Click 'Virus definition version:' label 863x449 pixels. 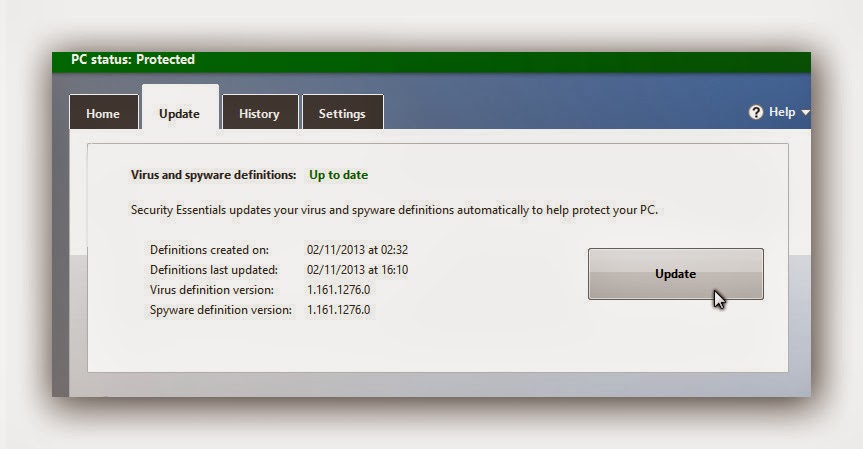coord(211,290)
